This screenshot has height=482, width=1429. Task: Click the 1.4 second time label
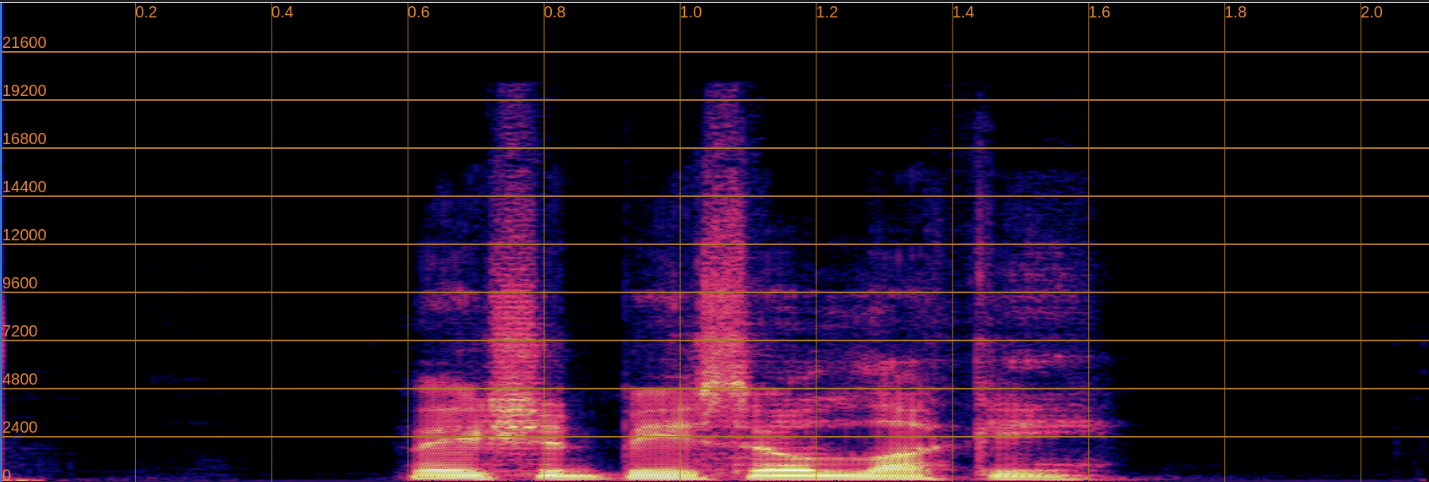(963, 13)
